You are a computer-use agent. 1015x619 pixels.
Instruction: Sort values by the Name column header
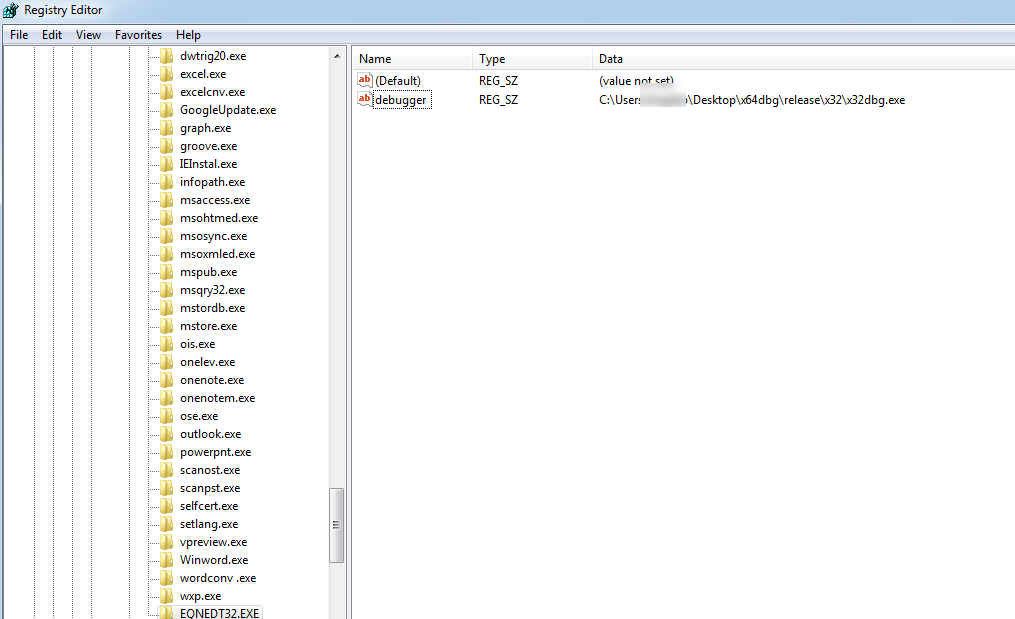pos(410,59)
